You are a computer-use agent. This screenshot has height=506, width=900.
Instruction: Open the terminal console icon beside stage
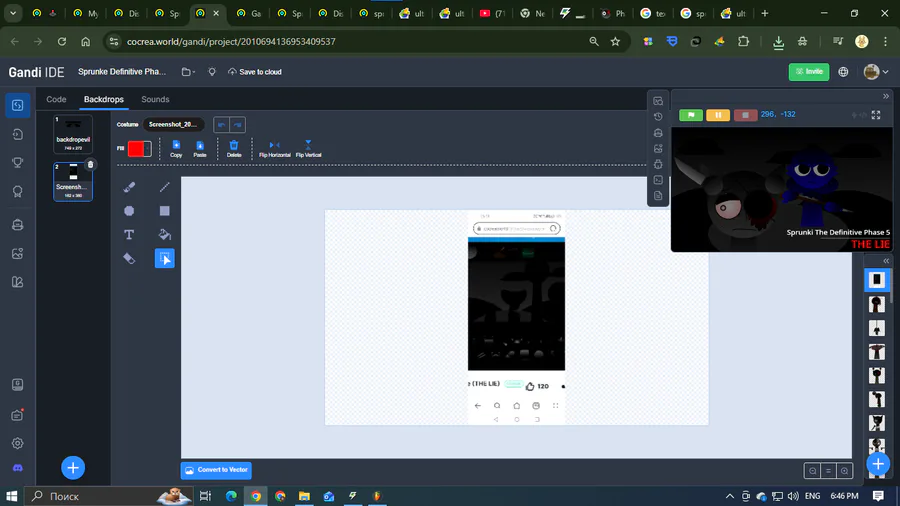click(x=658, y=180)
